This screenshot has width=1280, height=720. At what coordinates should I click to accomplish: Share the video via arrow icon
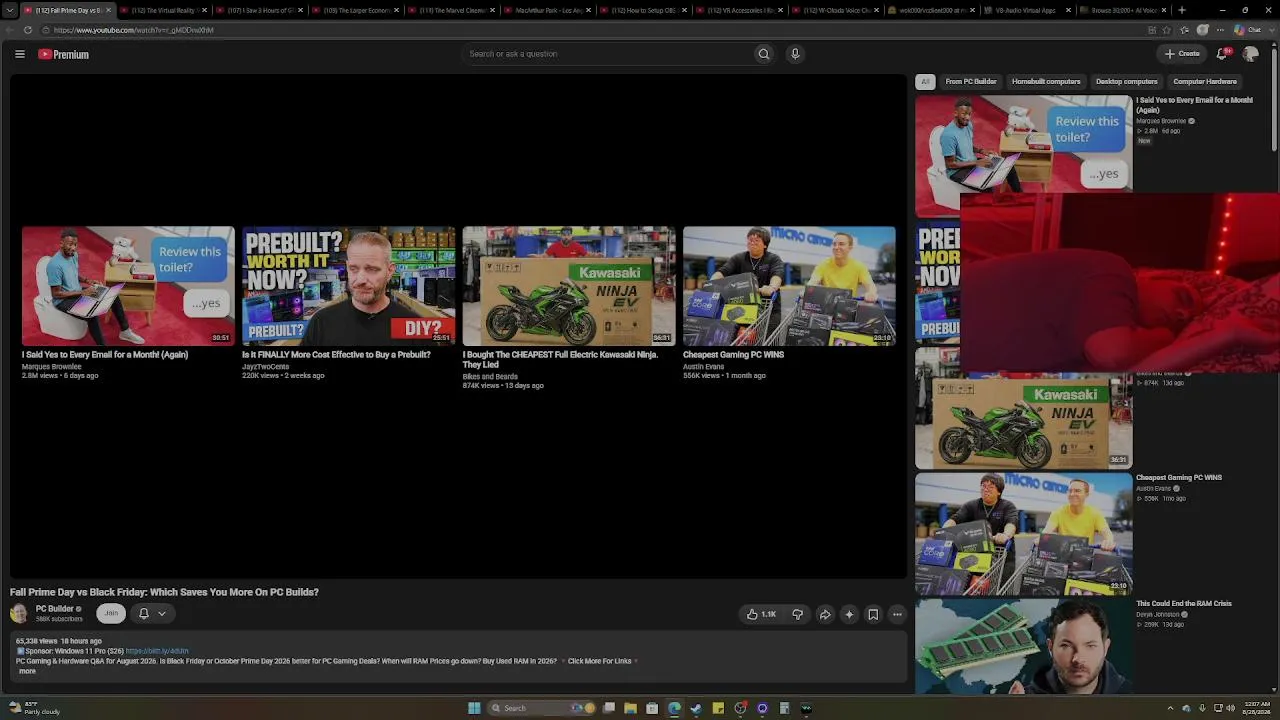(x=825, y=614)
